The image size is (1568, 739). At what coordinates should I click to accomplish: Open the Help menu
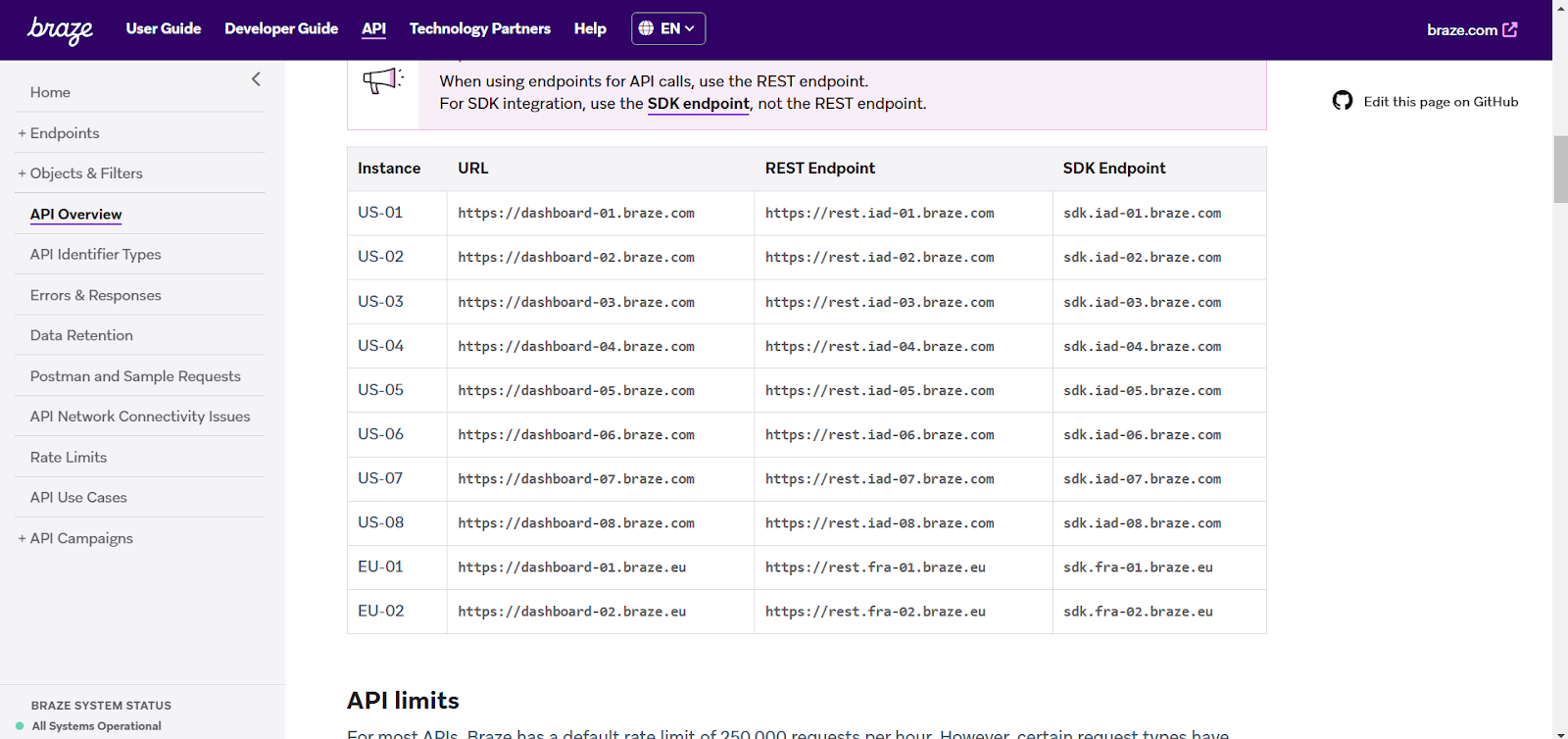coord(590,28)
